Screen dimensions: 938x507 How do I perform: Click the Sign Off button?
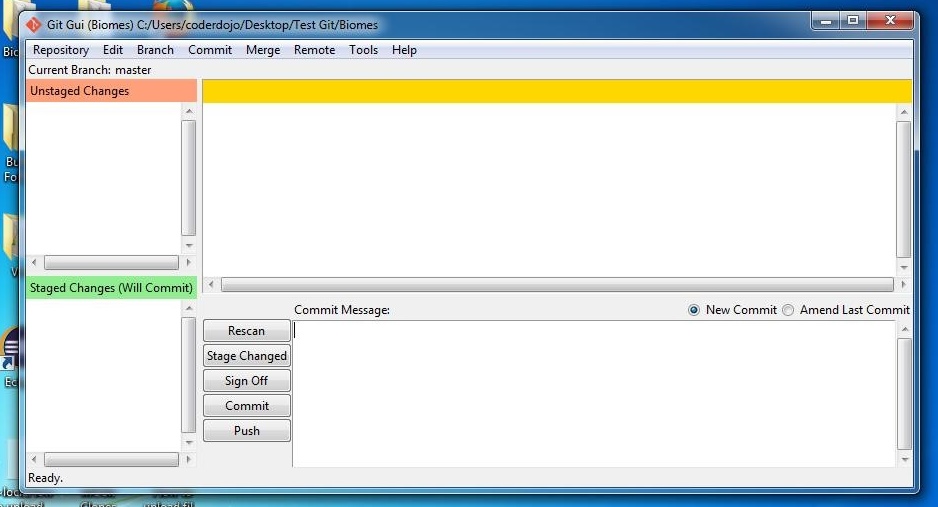(247, 381)
